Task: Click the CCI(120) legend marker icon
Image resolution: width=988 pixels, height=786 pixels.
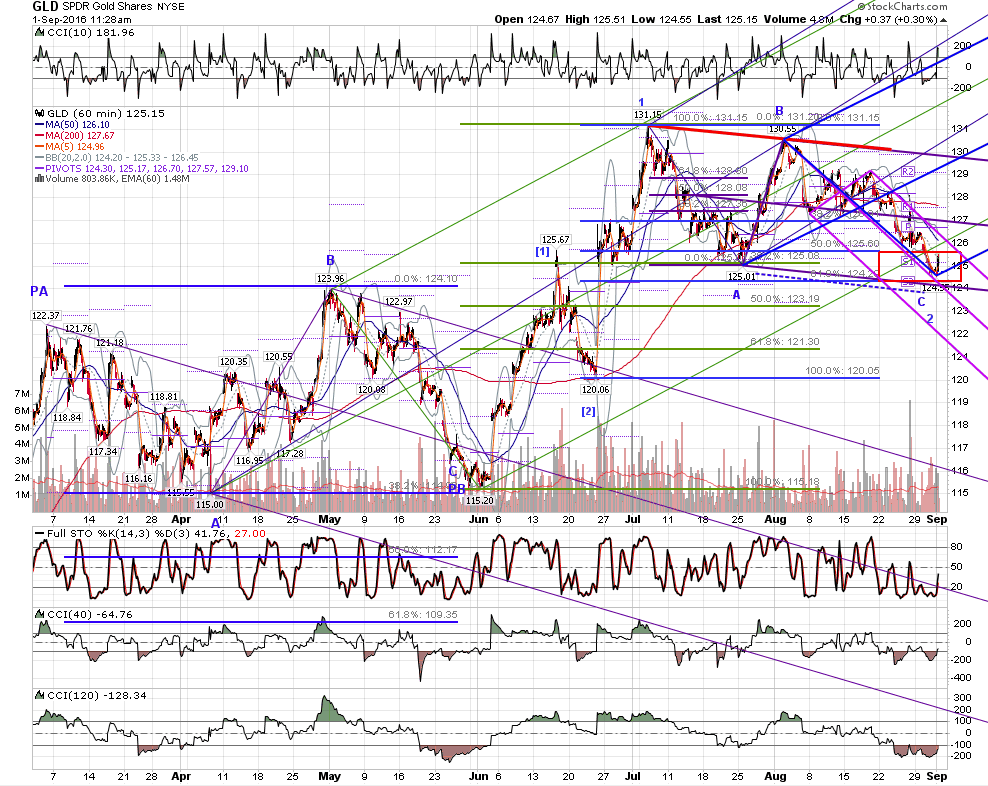Action: coord(39,695)
